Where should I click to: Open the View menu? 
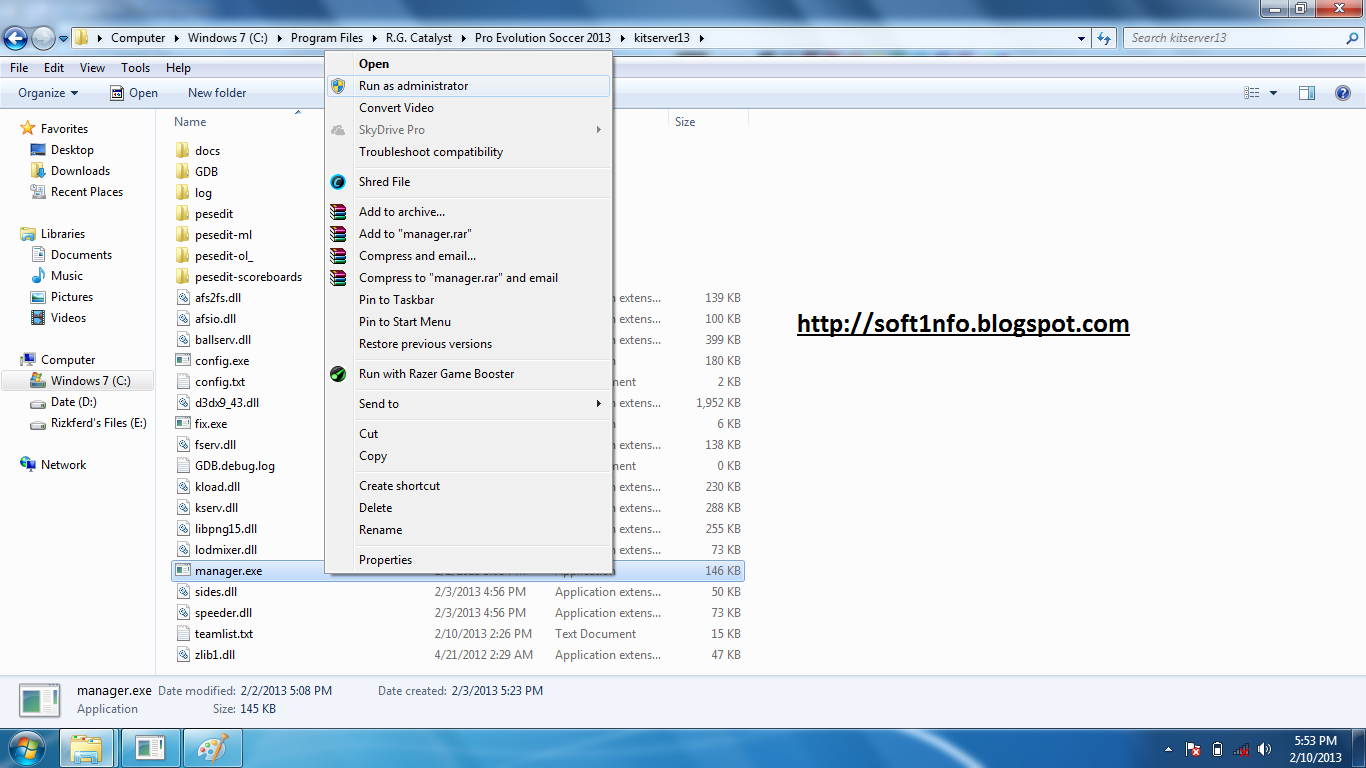92,68
